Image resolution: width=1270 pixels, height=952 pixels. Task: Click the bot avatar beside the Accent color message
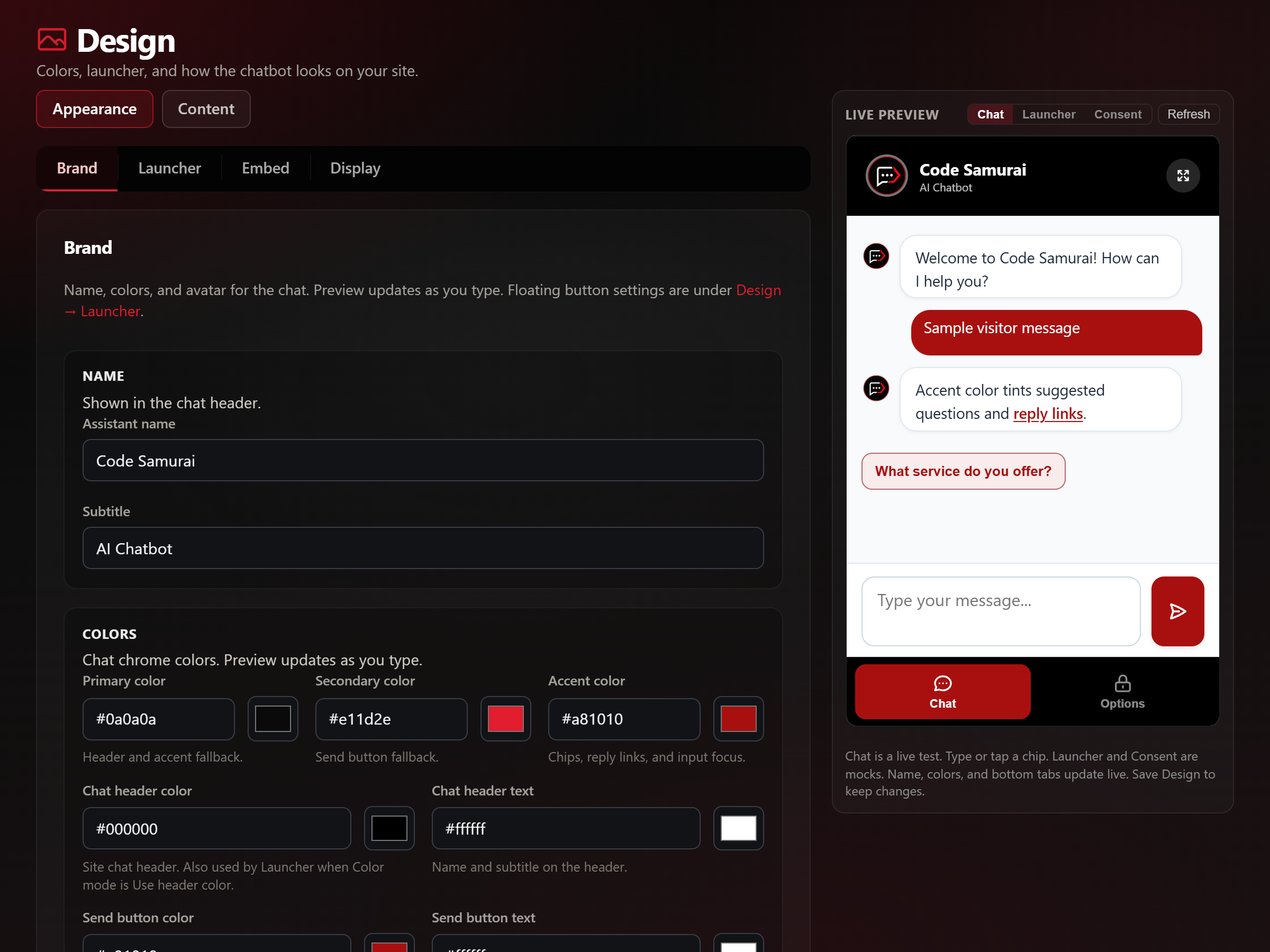876,389
